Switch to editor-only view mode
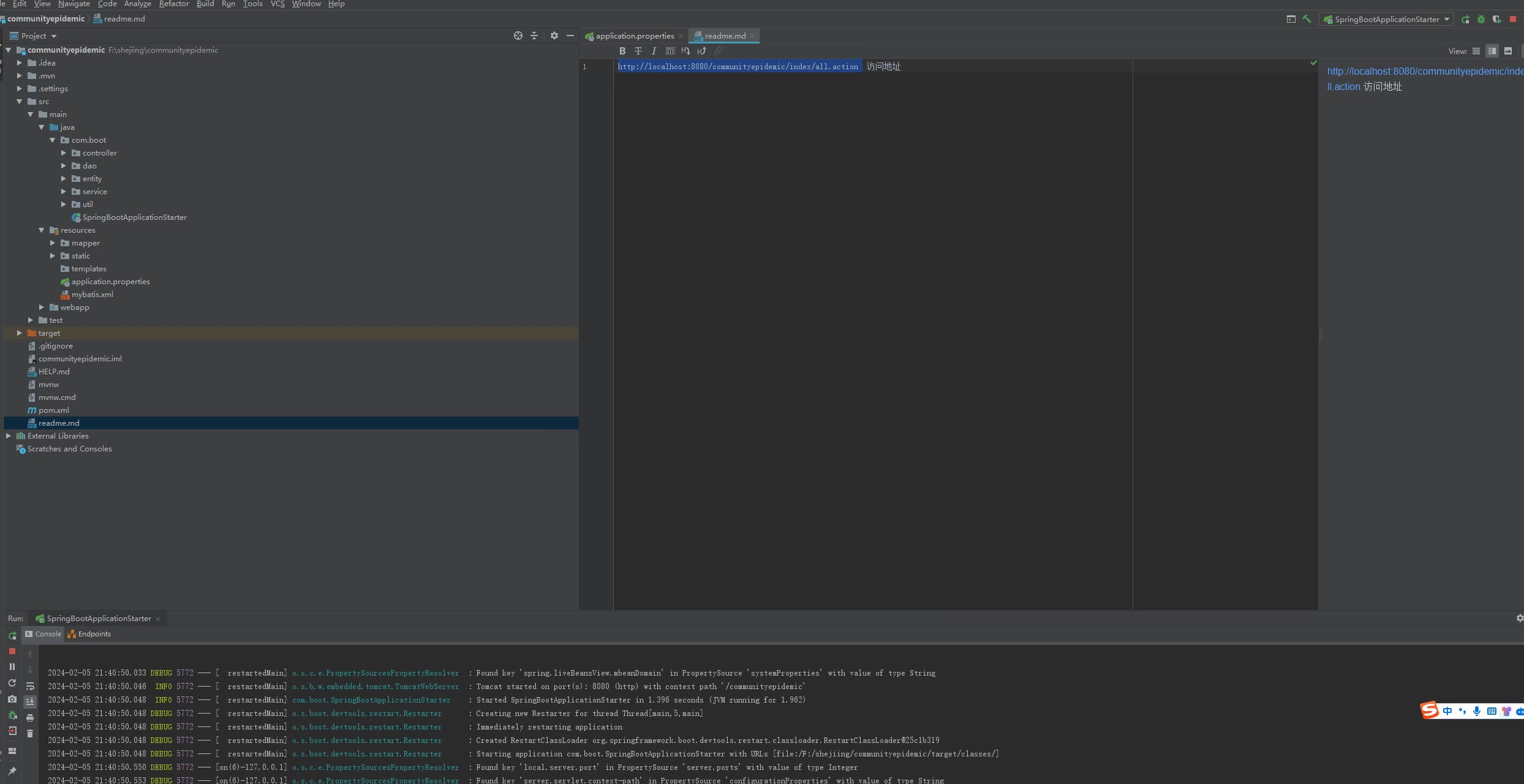This screenshot has height=784, width=1524. point(1476,51)
